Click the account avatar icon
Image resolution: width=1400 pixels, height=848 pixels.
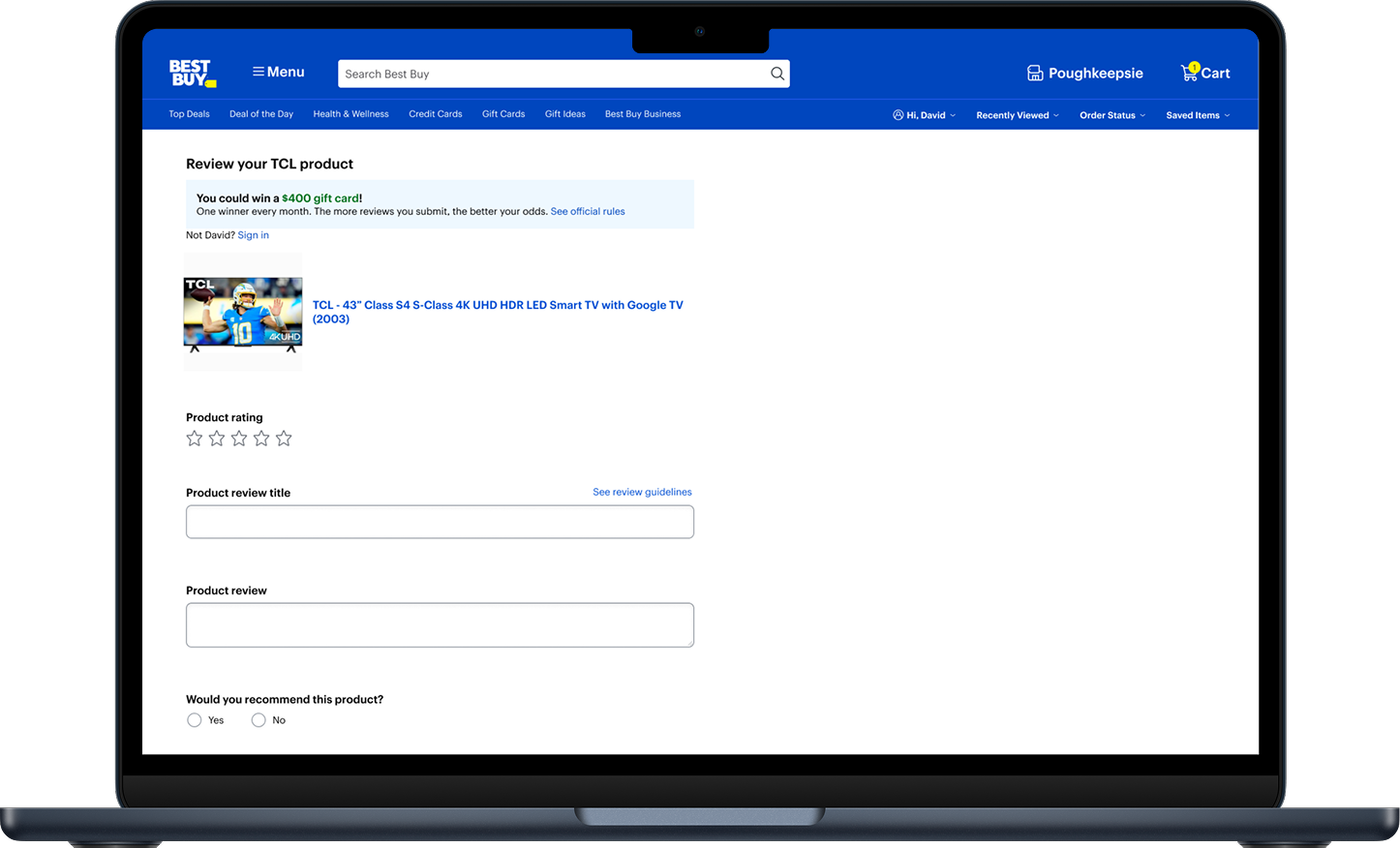(898, 115)
